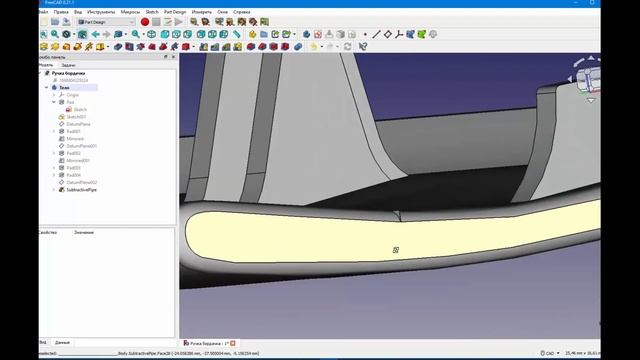Image resolution: width=640 pixels, height=360 pixels.
Task: Click the measure distance ruler icon
Action: [x=236, y=34]
